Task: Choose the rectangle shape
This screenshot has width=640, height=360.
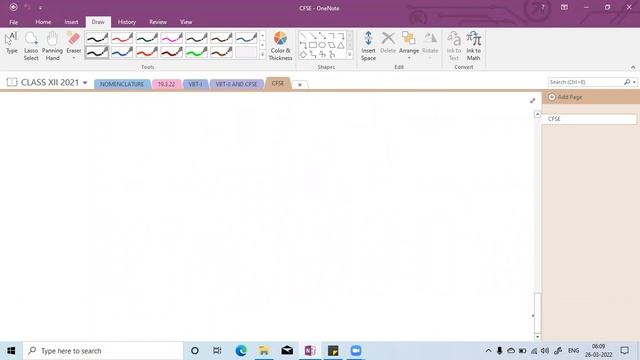Action: point(313,45)
